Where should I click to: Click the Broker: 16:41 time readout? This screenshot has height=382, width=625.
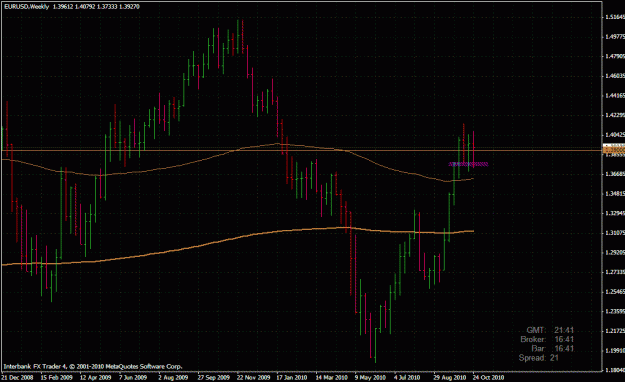pos(547,339)
